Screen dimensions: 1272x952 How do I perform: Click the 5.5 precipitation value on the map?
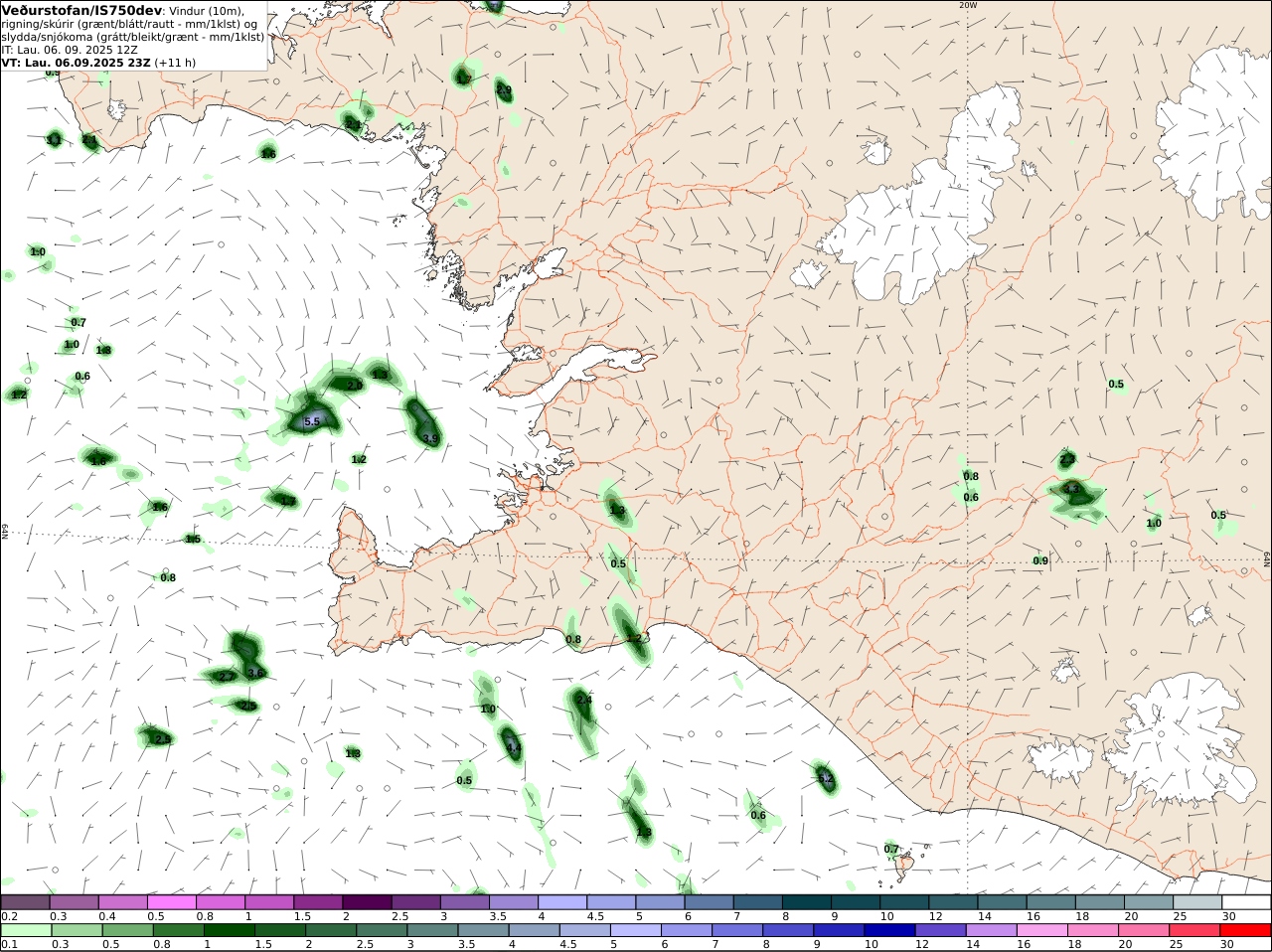pyautogui.click(x=312, y=422)
